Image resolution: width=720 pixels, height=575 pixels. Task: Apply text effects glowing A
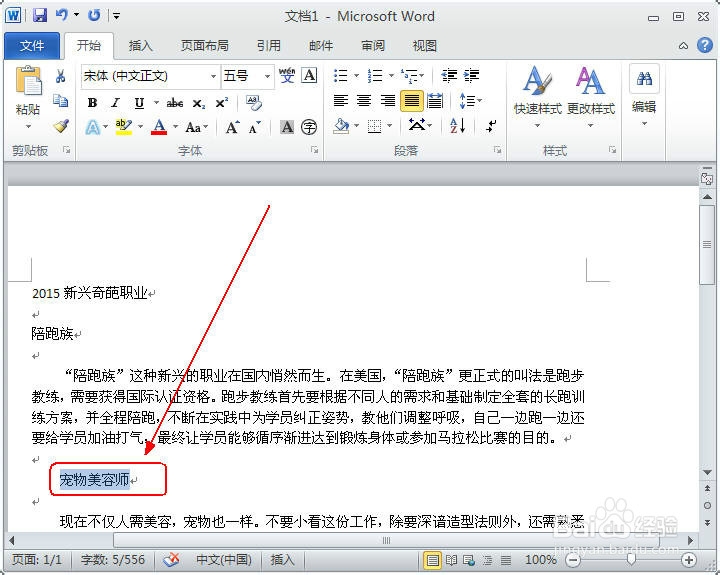point(93,127)
